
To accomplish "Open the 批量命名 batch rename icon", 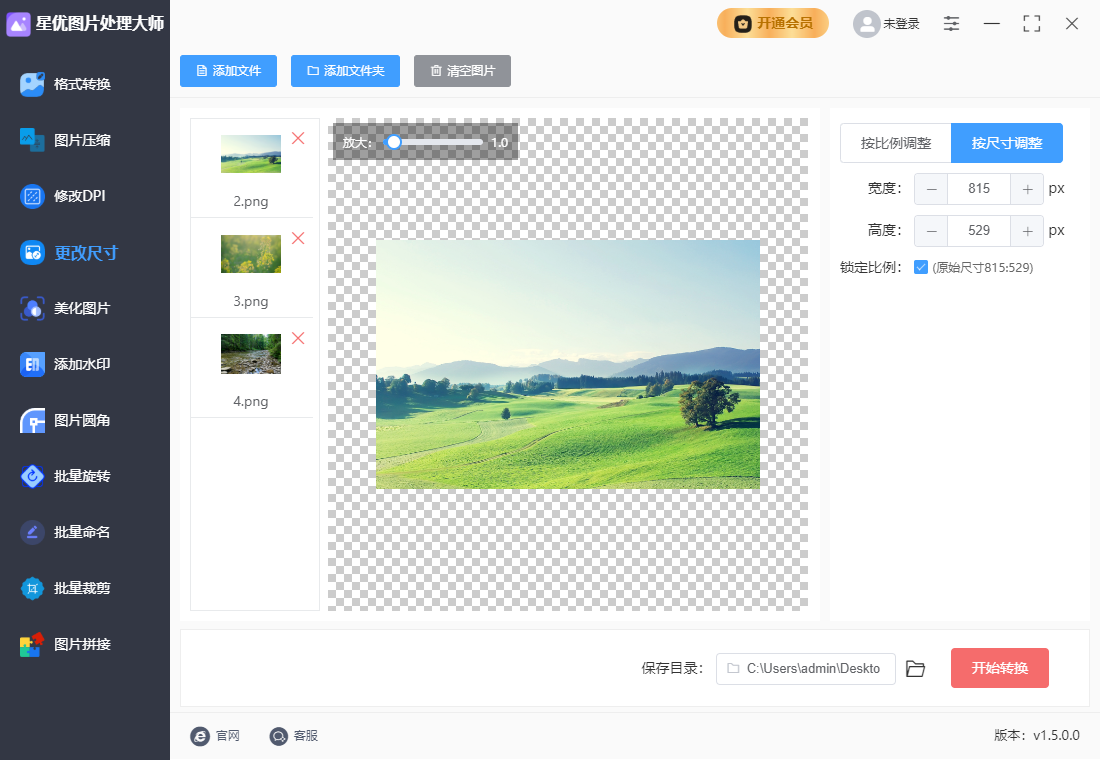I will (32, 532).
